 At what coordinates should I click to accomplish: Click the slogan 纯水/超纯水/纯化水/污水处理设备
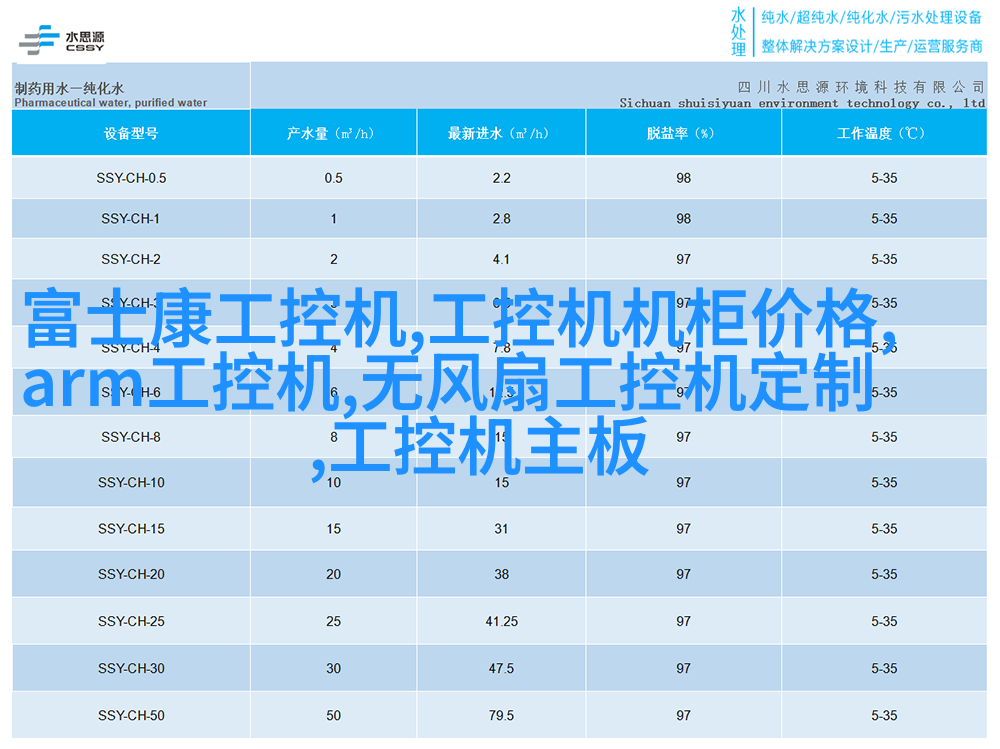click(871, 17)
